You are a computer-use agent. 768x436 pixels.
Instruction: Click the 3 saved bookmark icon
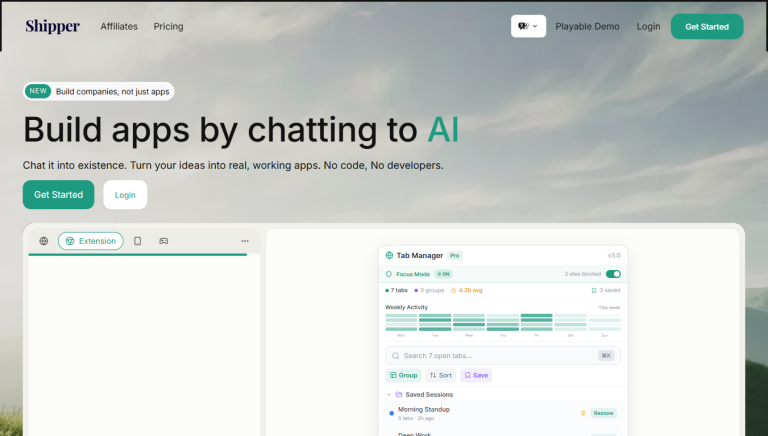coord(594,291)
